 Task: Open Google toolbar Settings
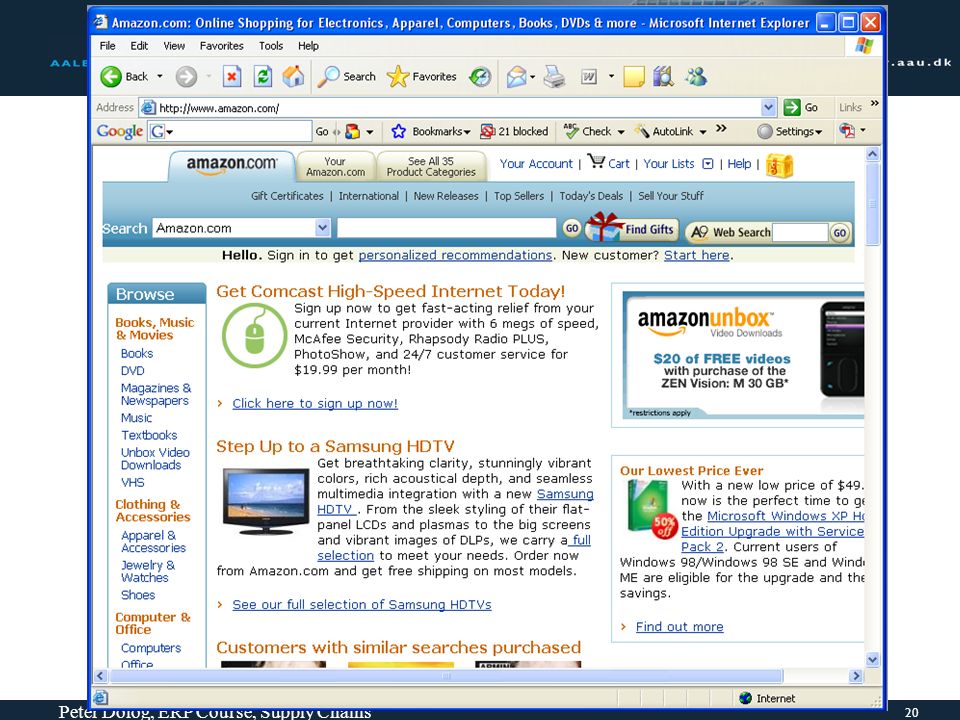[x=789, y=131]
